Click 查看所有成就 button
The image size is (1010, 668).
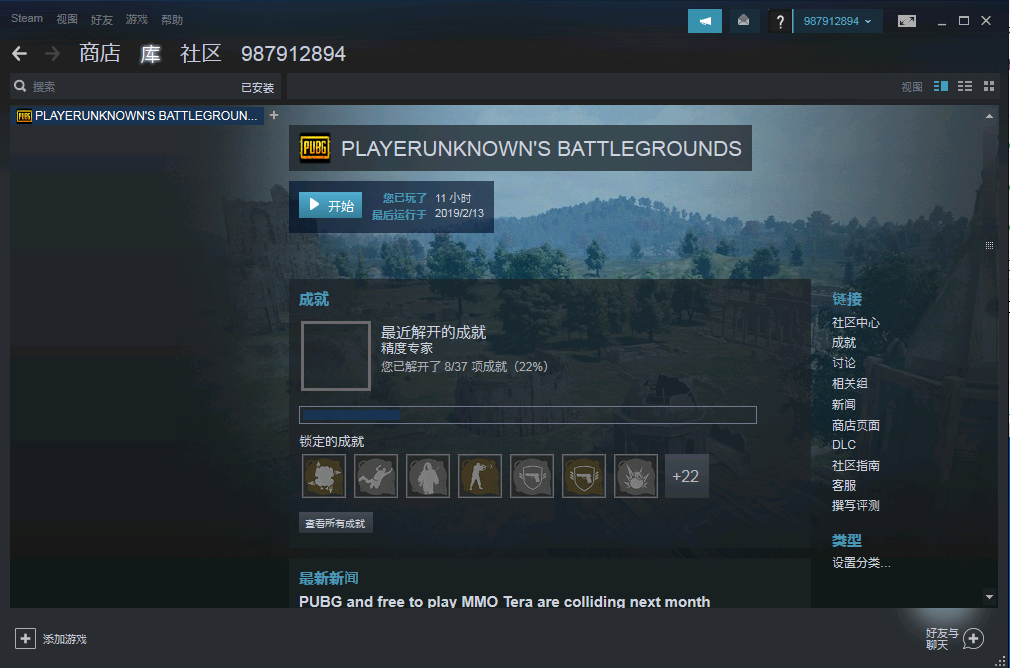point(336,523)
